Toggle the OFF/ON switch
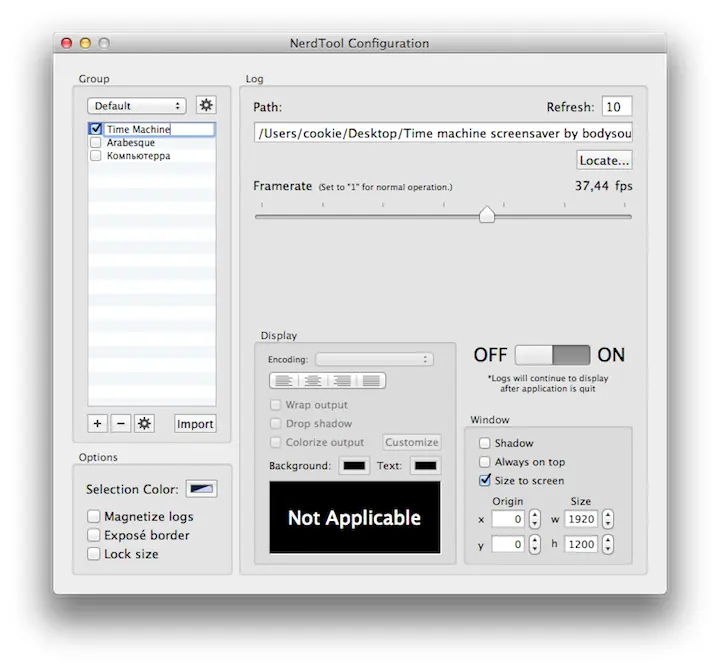This screenshot has height=668, width=720. (x=552, y=355)
